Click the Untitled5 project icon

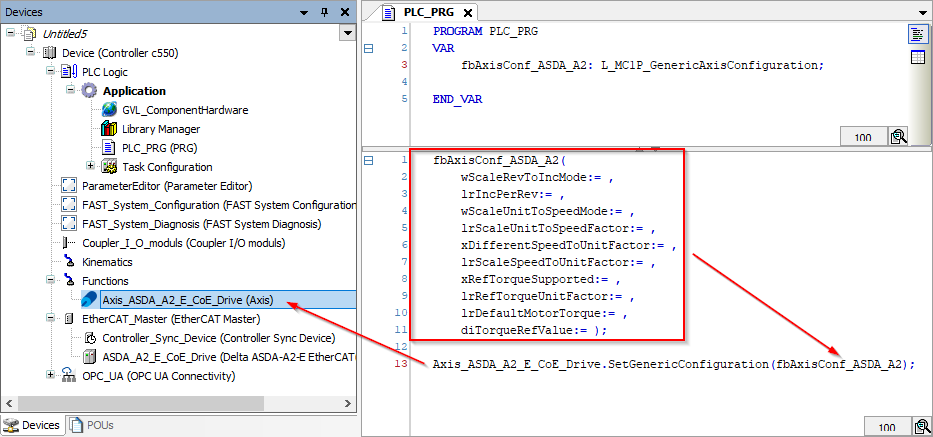pos(29,34)
